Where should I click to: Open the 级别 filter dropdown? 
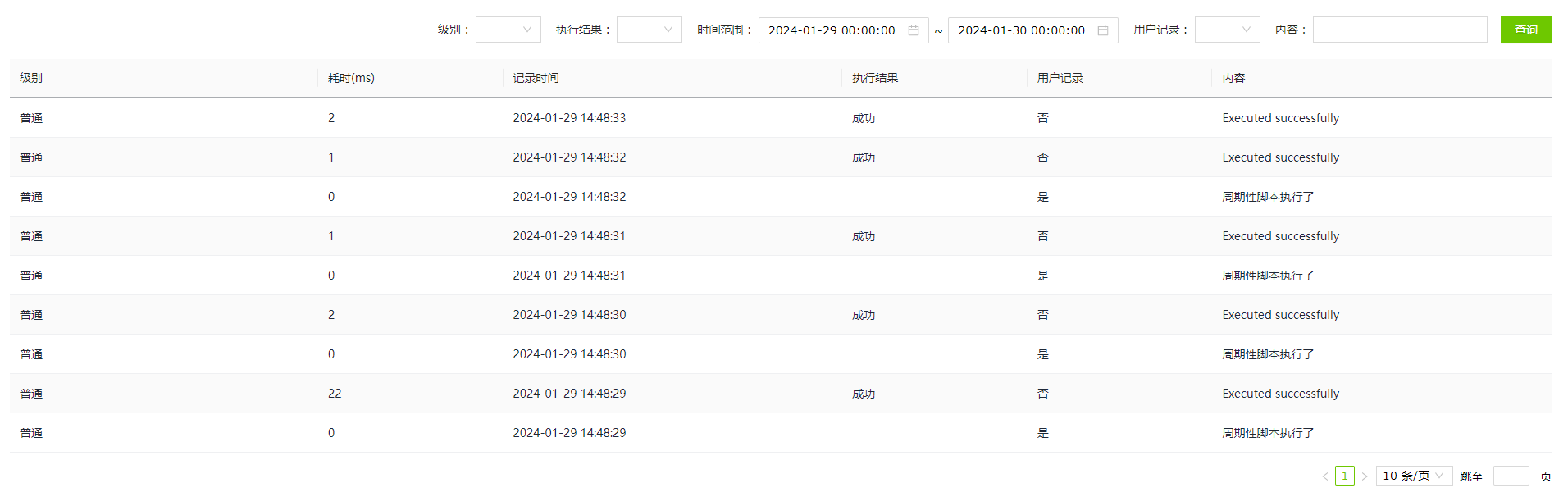click(x=508, y=30)
